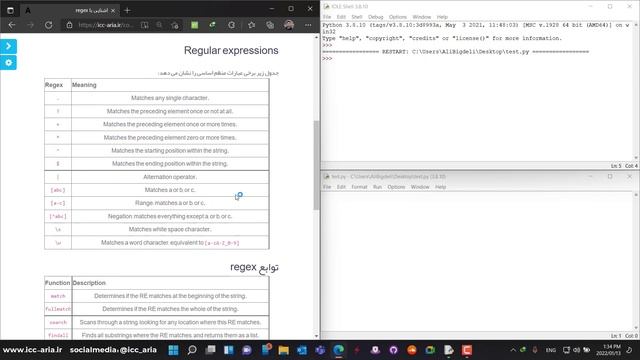This screenshot has width=640, height=360.
Task: Open Microsoft Teams from the taskbar
Action: click(x=320, y=350)
